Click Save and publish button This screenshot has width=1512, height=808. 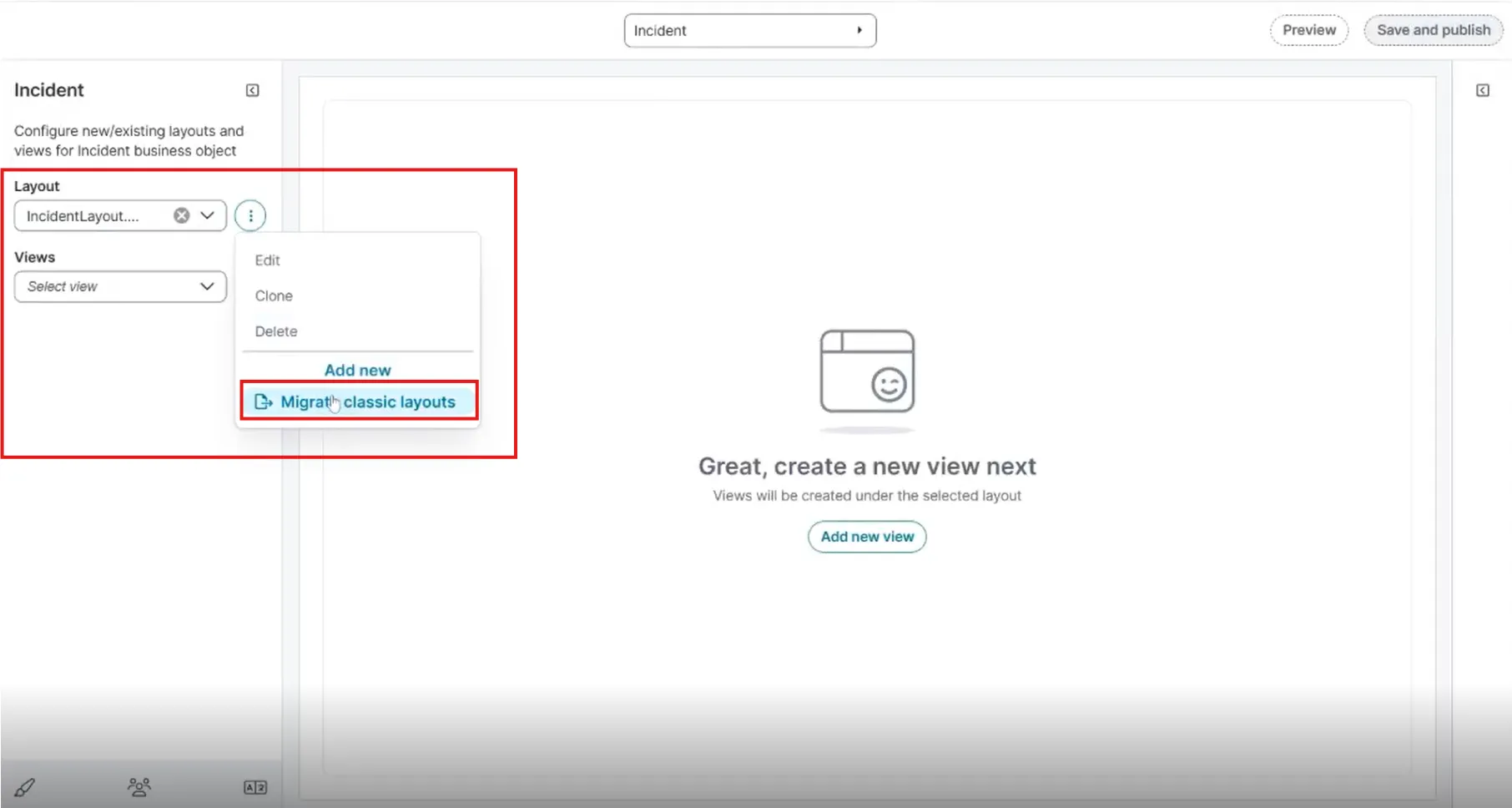point(1433,30)
